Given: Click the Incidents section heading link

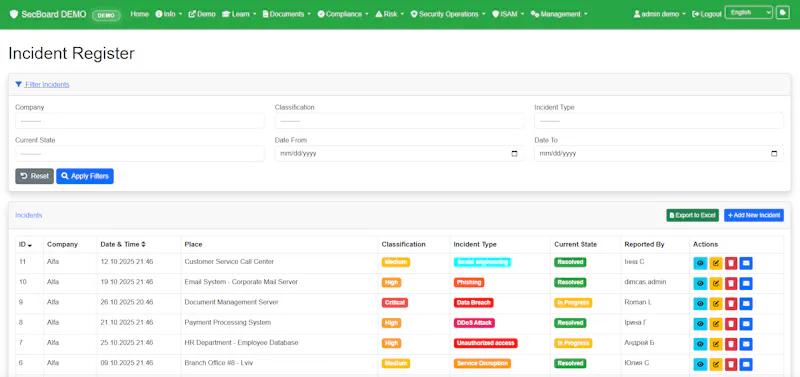Looking at the screenshot, I should (29, 215).
